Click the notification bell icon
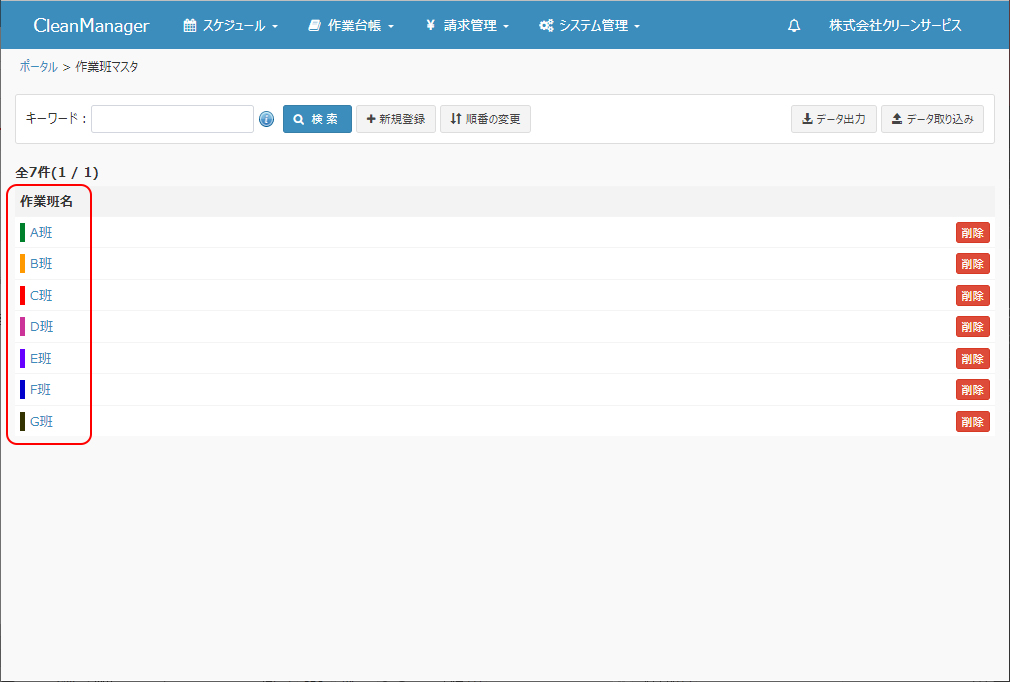Screen dimensions: 1010x682 pyautogui.click(x=794, y=26)
